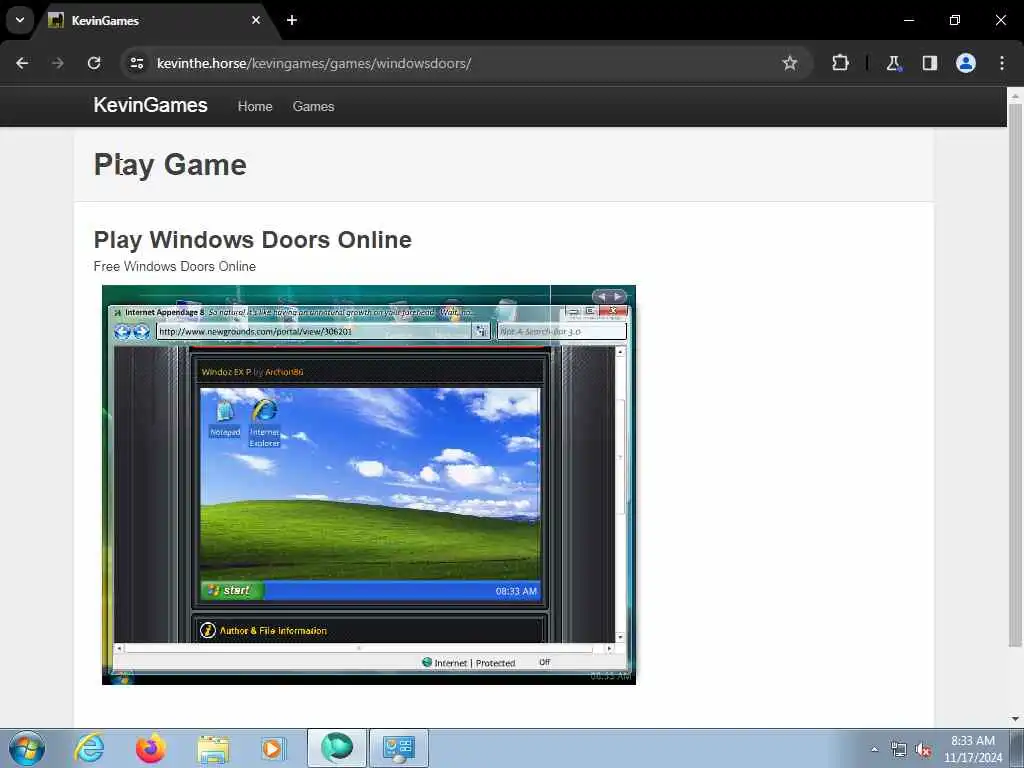Open Internet Explorer icon on XP desktop

[x=264, y=423]
